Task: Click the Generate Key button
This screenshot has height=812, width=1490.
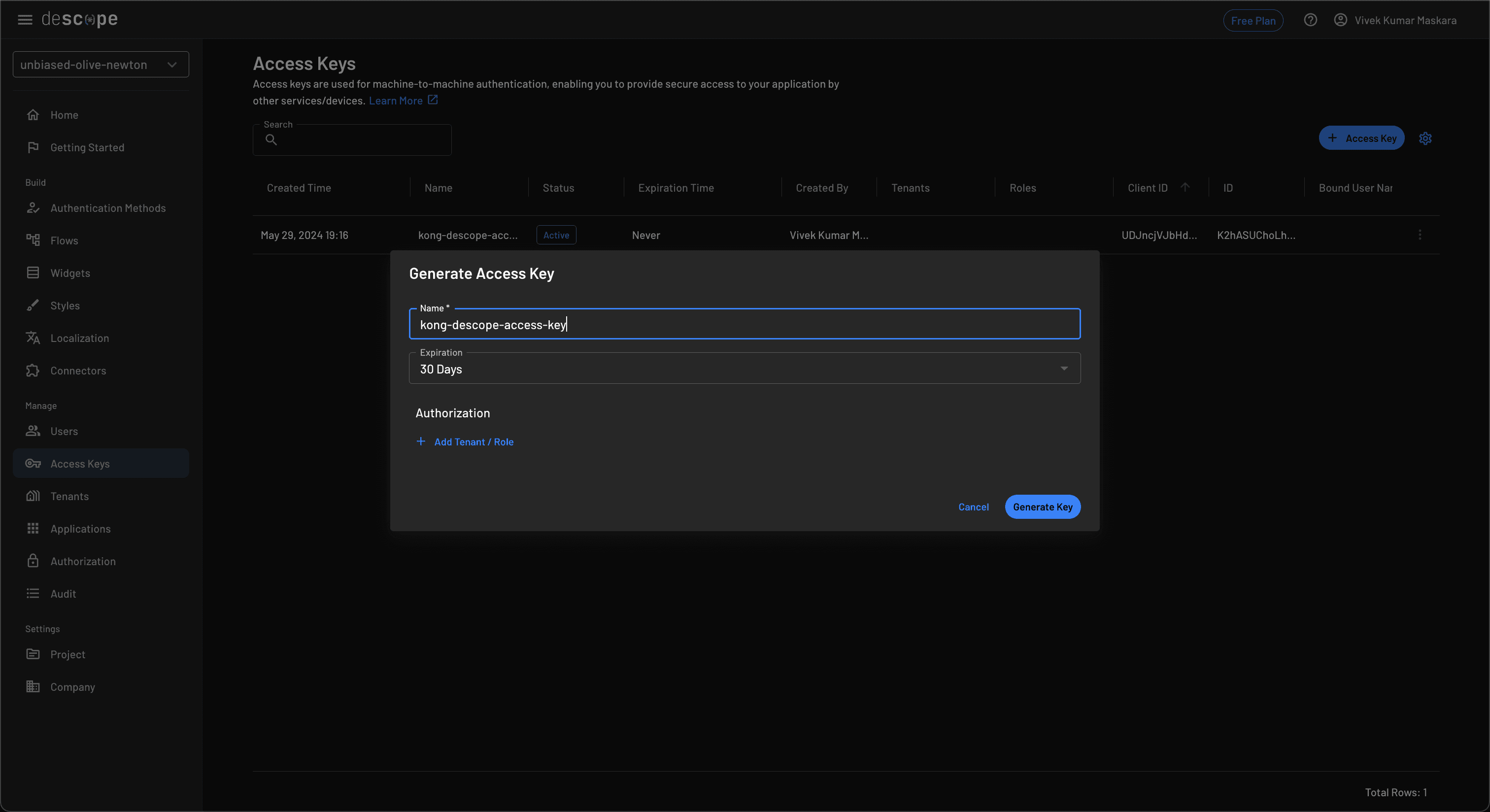Action: click(x=1042, y=507)
